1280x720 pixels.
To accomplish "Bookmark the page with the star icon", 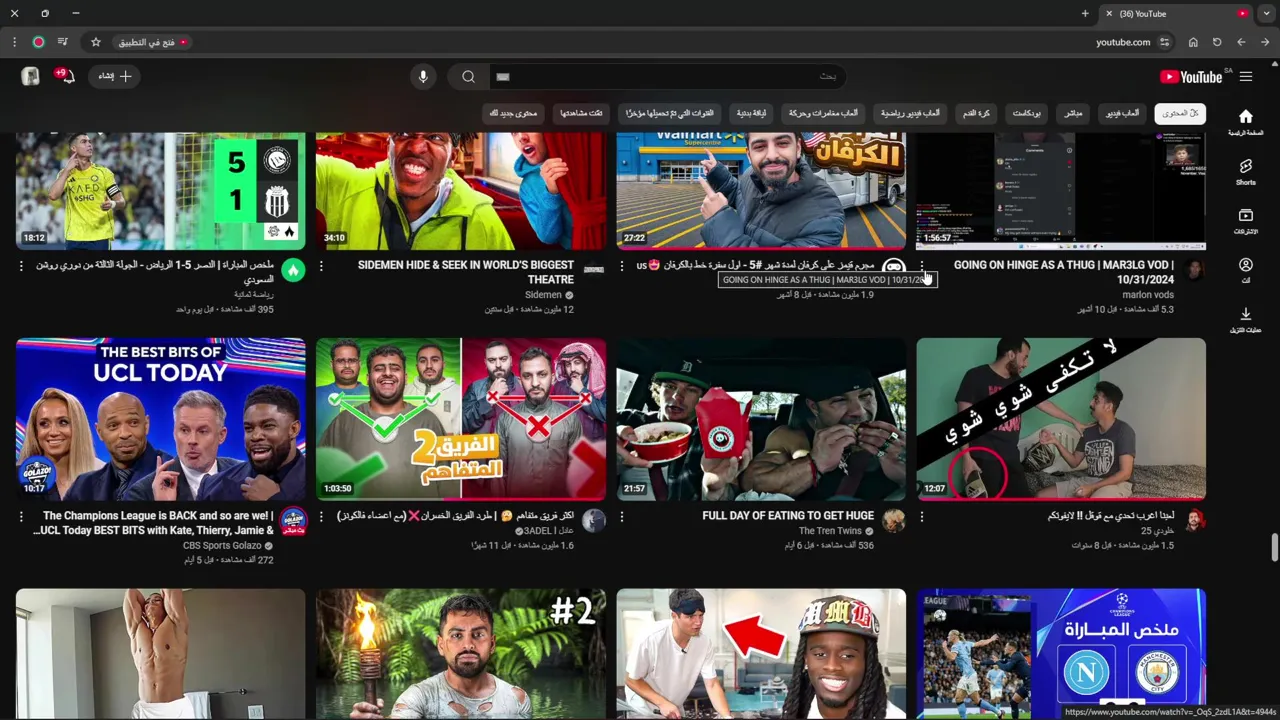I will [96, 42].
